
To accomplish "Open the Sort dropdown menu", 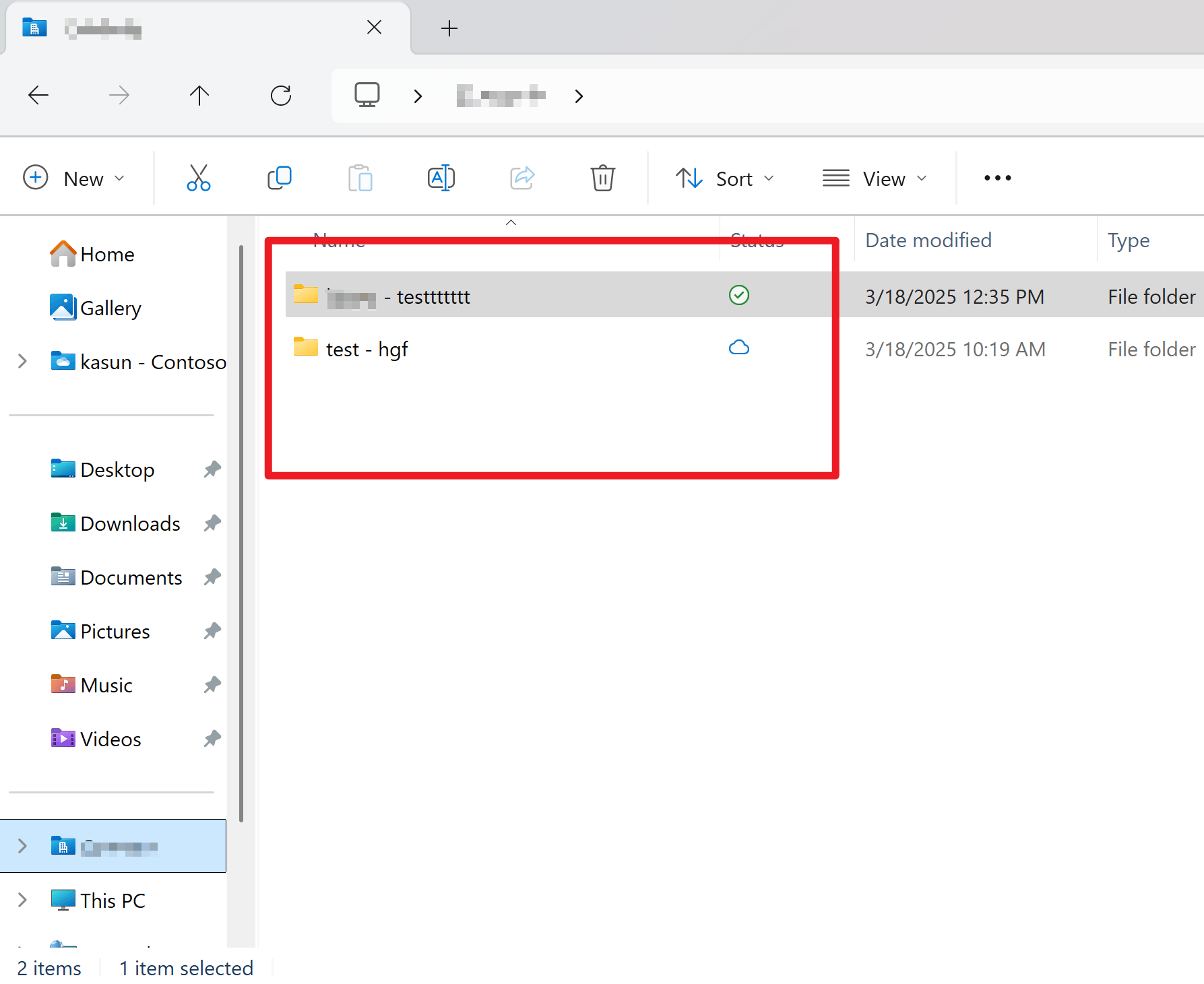I will point(725,178).
